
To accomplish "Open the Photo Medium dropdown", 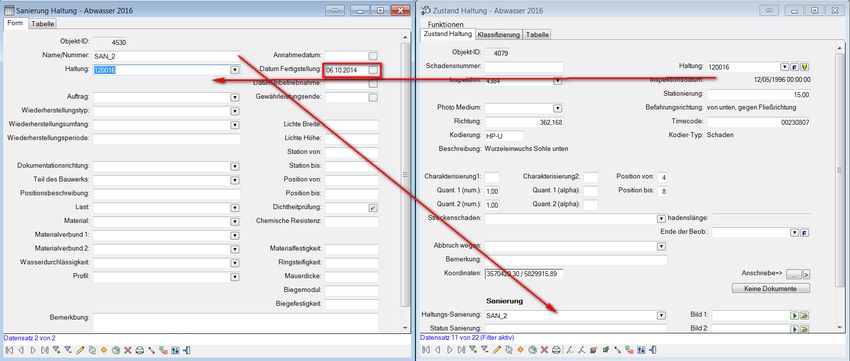I will (557, 108).
